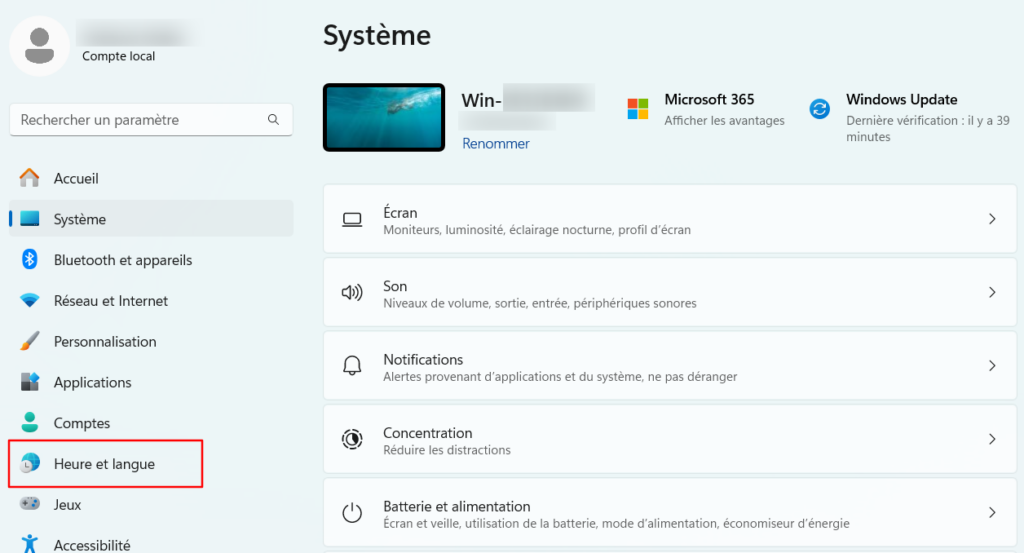Click the Accessibilité figure icon

30,544
